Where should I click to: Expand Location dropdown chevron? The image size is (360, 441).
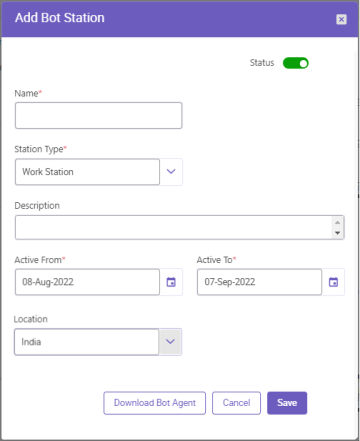[x=170, y=342]
